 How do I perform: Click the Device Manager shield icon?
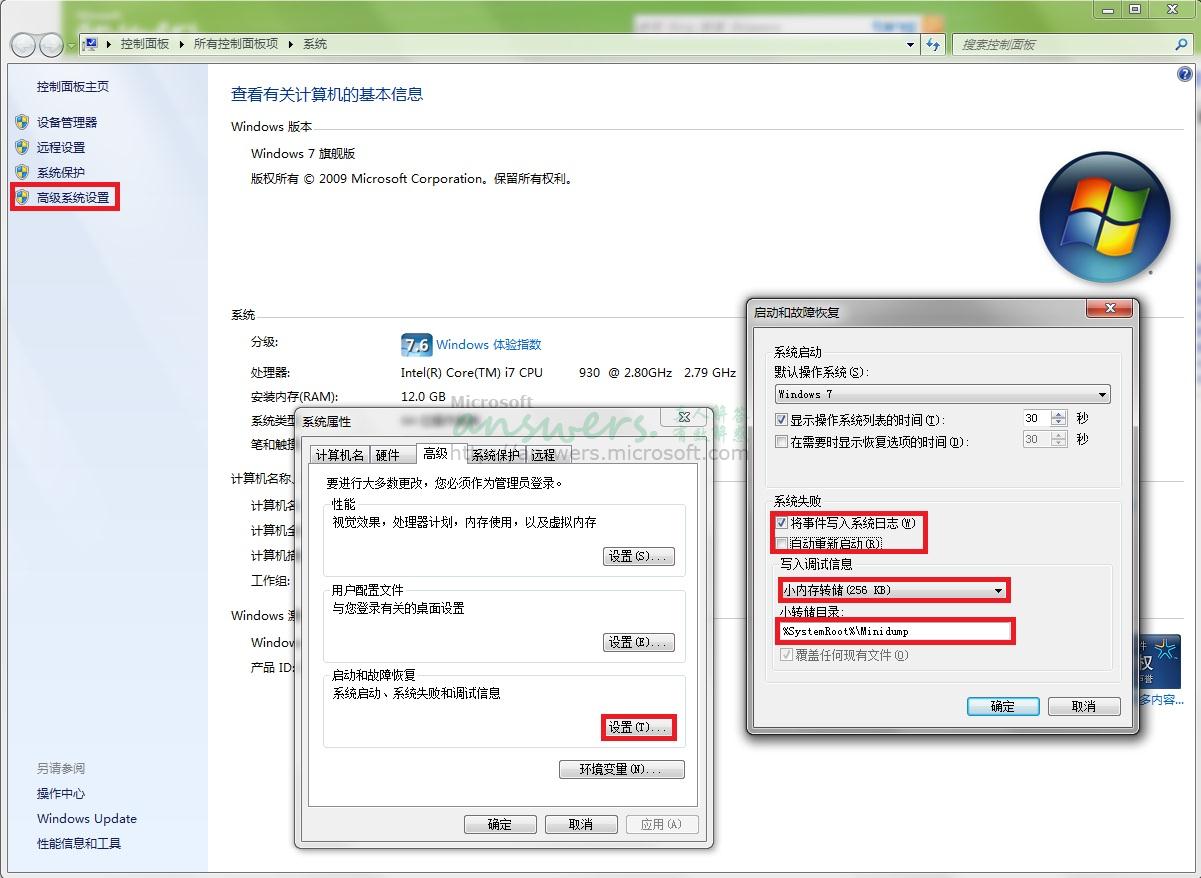tap(22, 122)
